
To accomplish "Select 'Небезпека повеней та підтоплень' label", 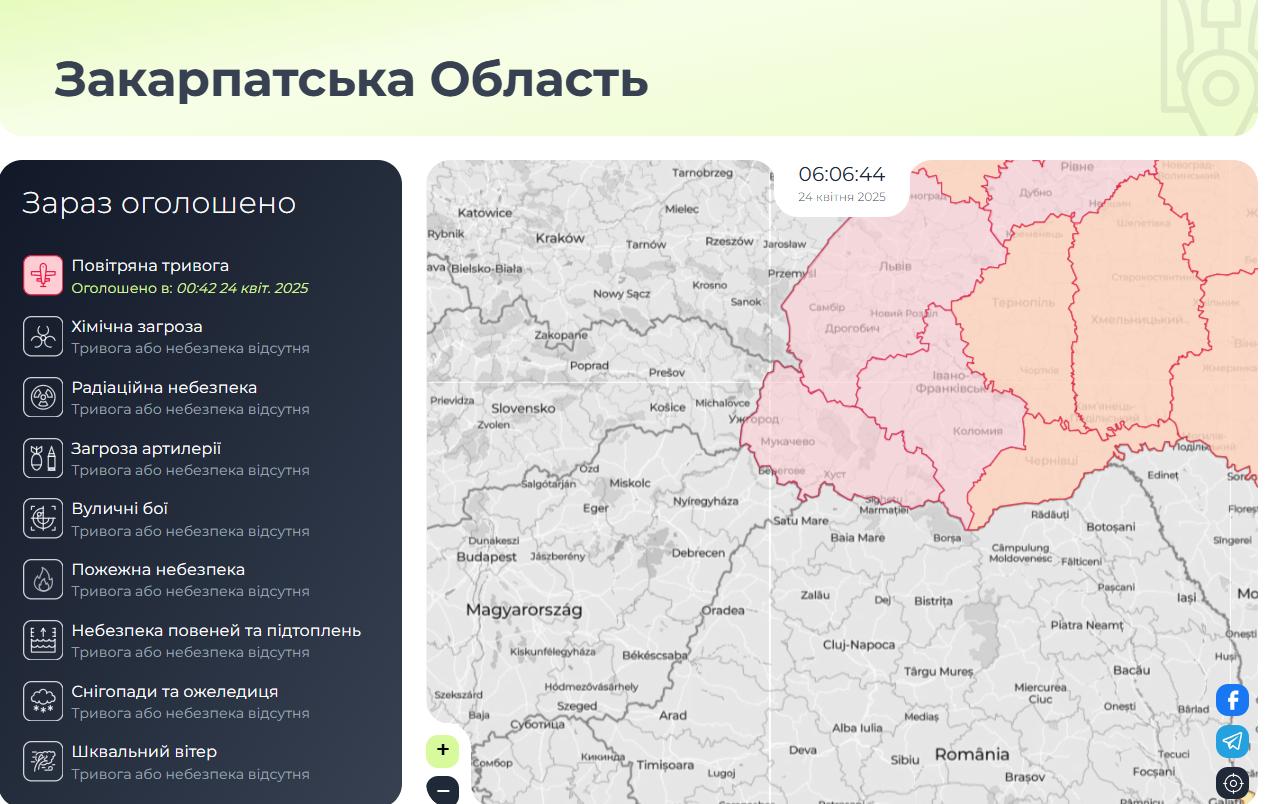I will 216,631.
